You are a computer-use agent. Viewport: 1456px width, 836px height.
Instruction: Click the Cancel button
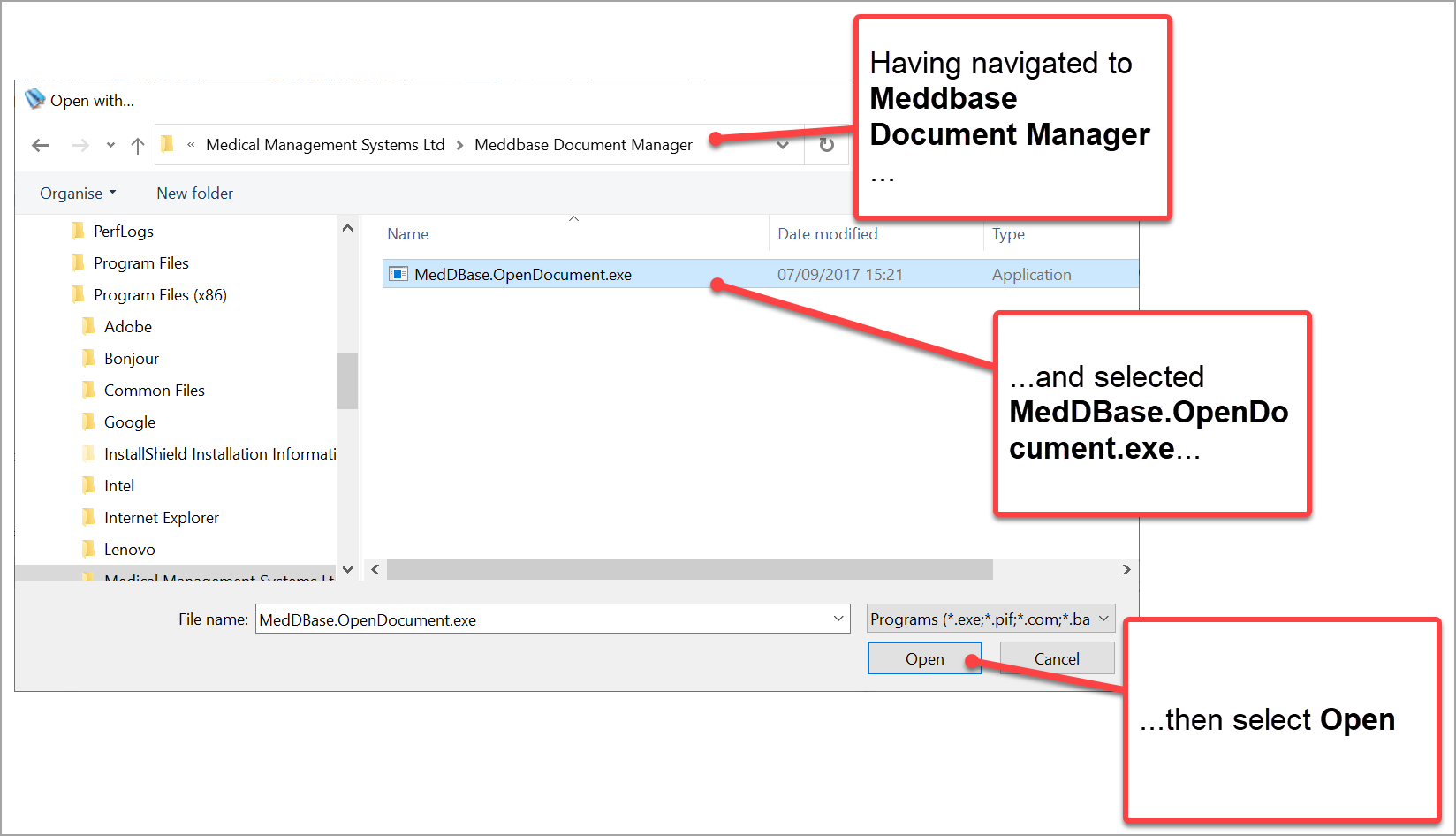tap(1057, 659)
